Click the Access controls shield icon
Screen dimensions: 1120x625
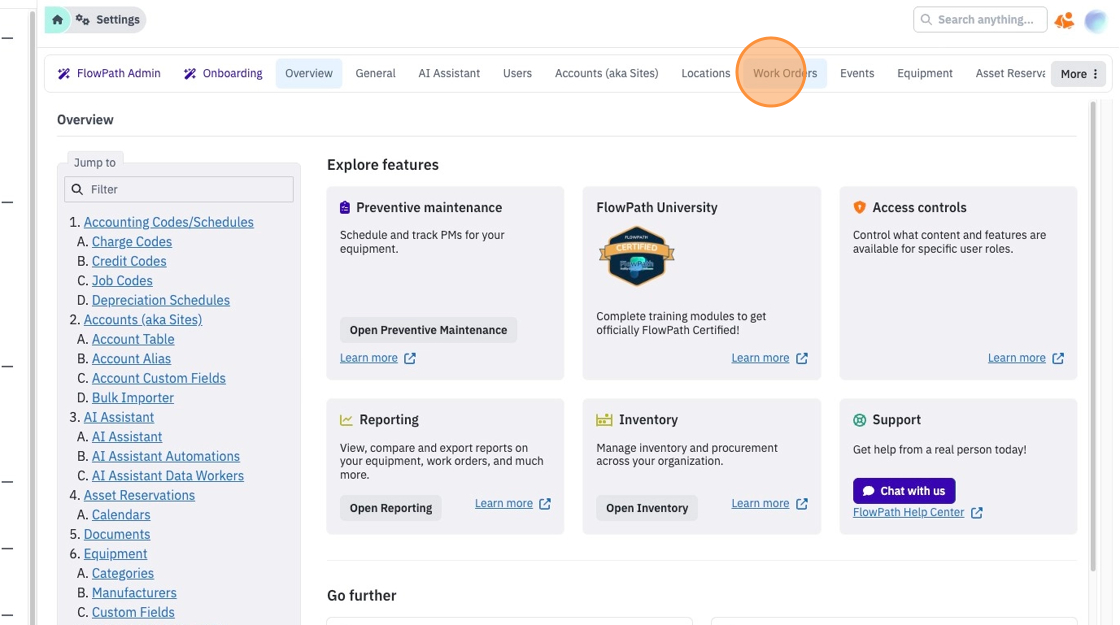click(x=859, y=207)
